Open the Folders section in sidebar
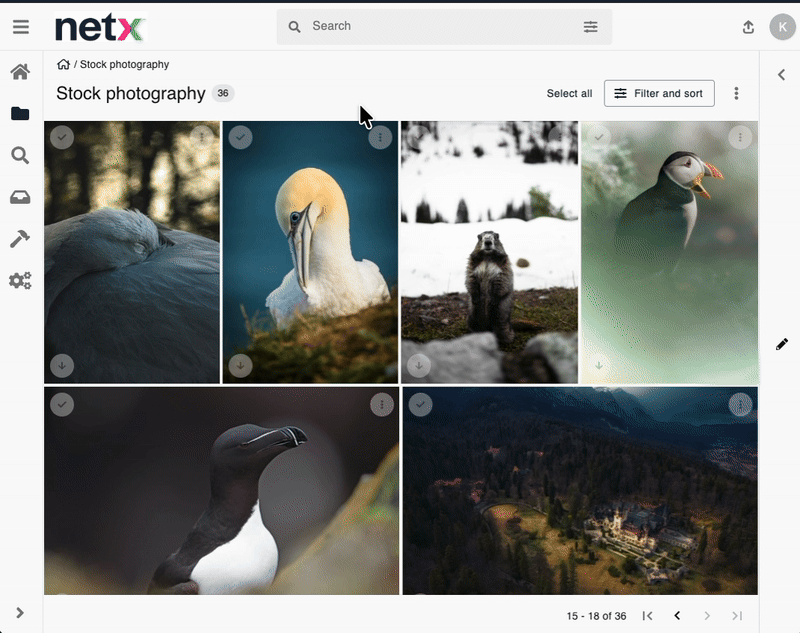The width and height of the screenshot is (800, 633). (x=20, y=114)
